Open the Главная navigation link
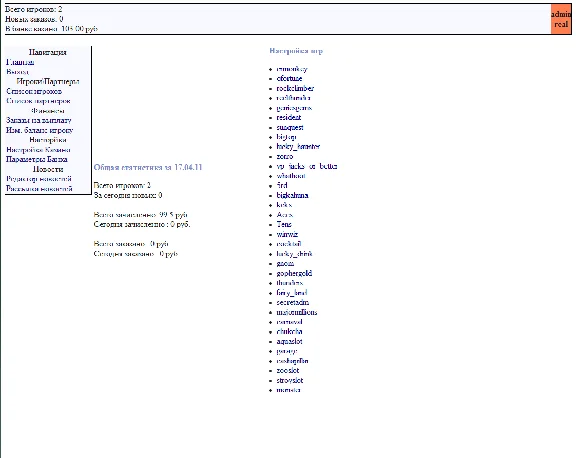The image size is (576, 458). (20, 62)
